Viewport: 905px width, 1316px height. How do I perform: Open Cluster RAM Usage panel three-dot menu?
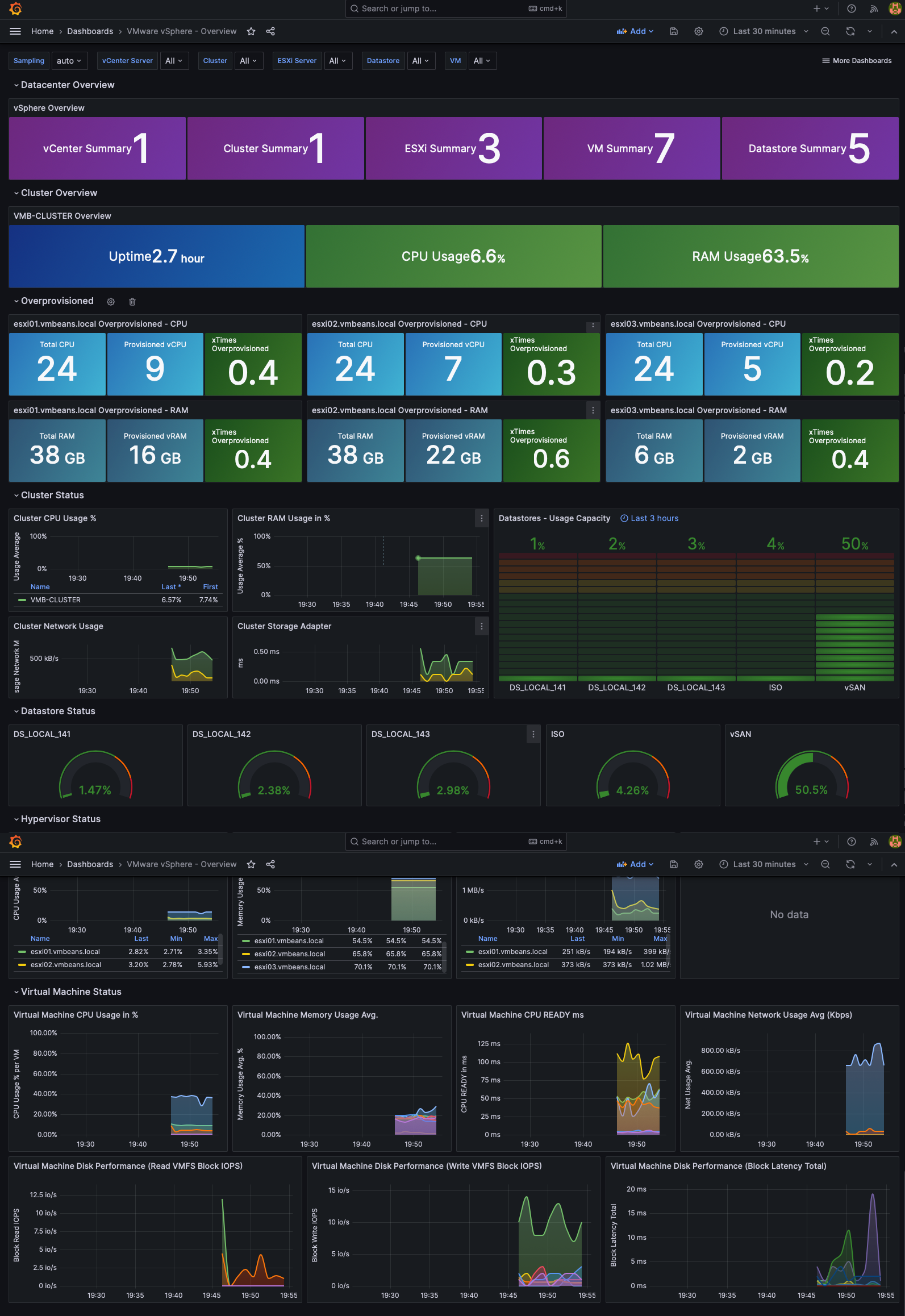(x=482, y=518)
